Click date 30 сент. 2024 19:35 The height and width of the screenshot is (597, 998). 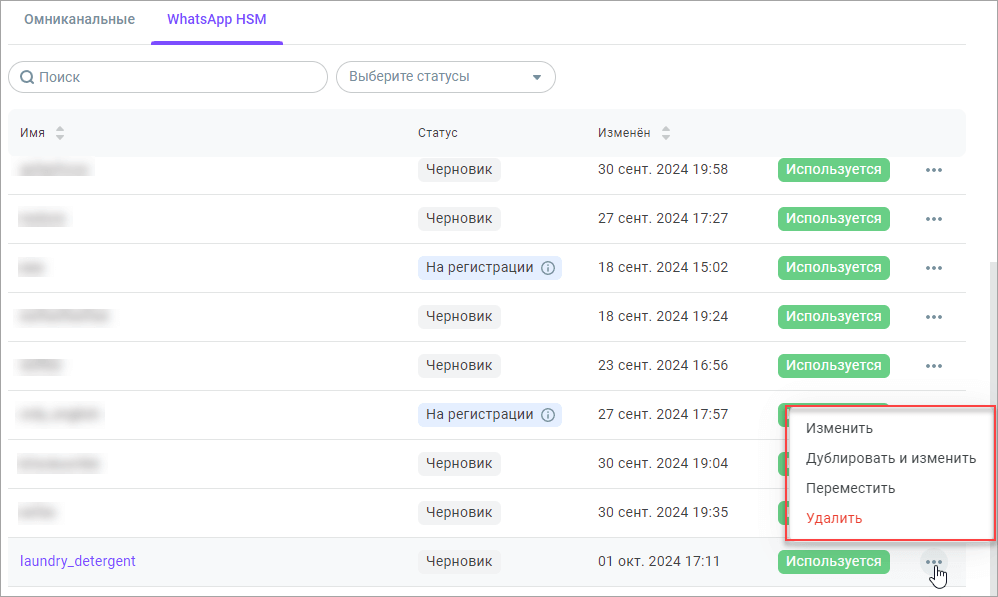click(663, 512)
